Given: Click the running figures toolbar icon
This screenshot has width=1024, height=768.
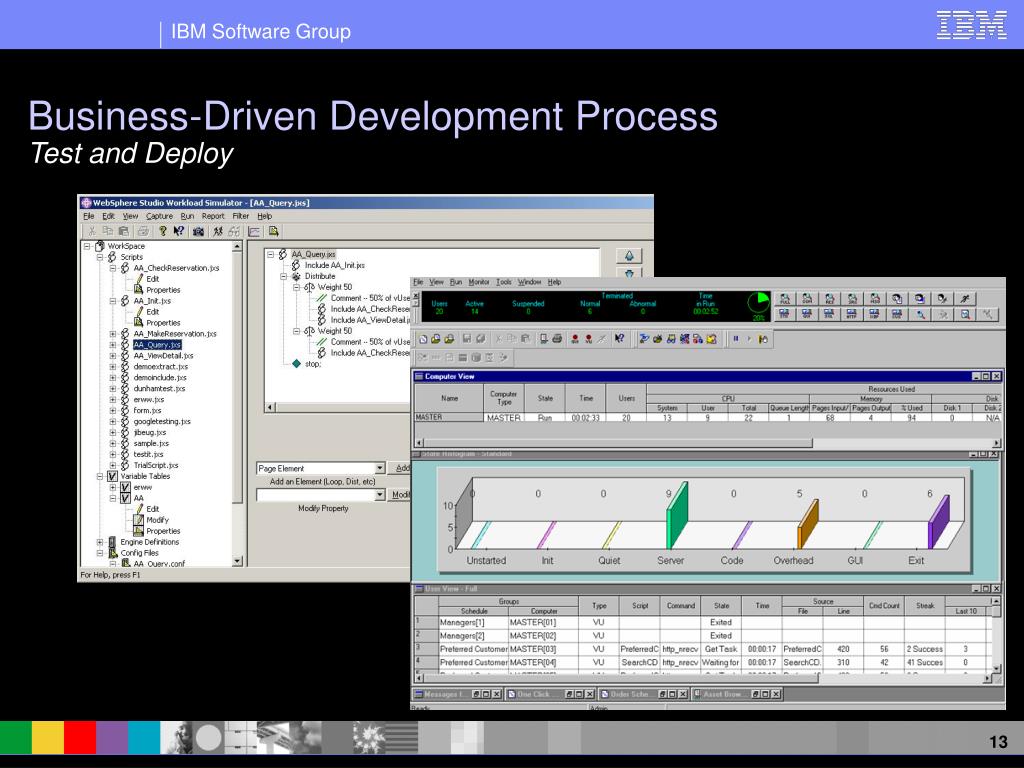Looking at the screenshot, I should 218,231.
